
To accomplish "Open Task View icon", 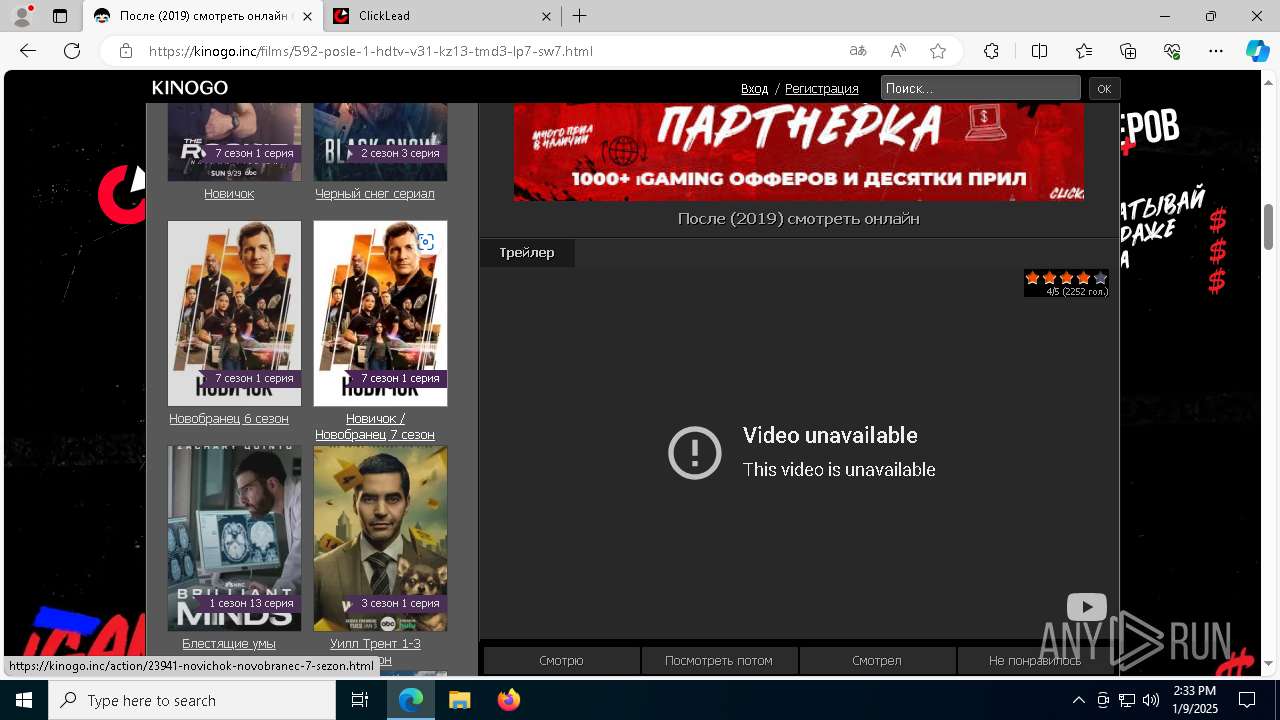I will click(361, 700).
